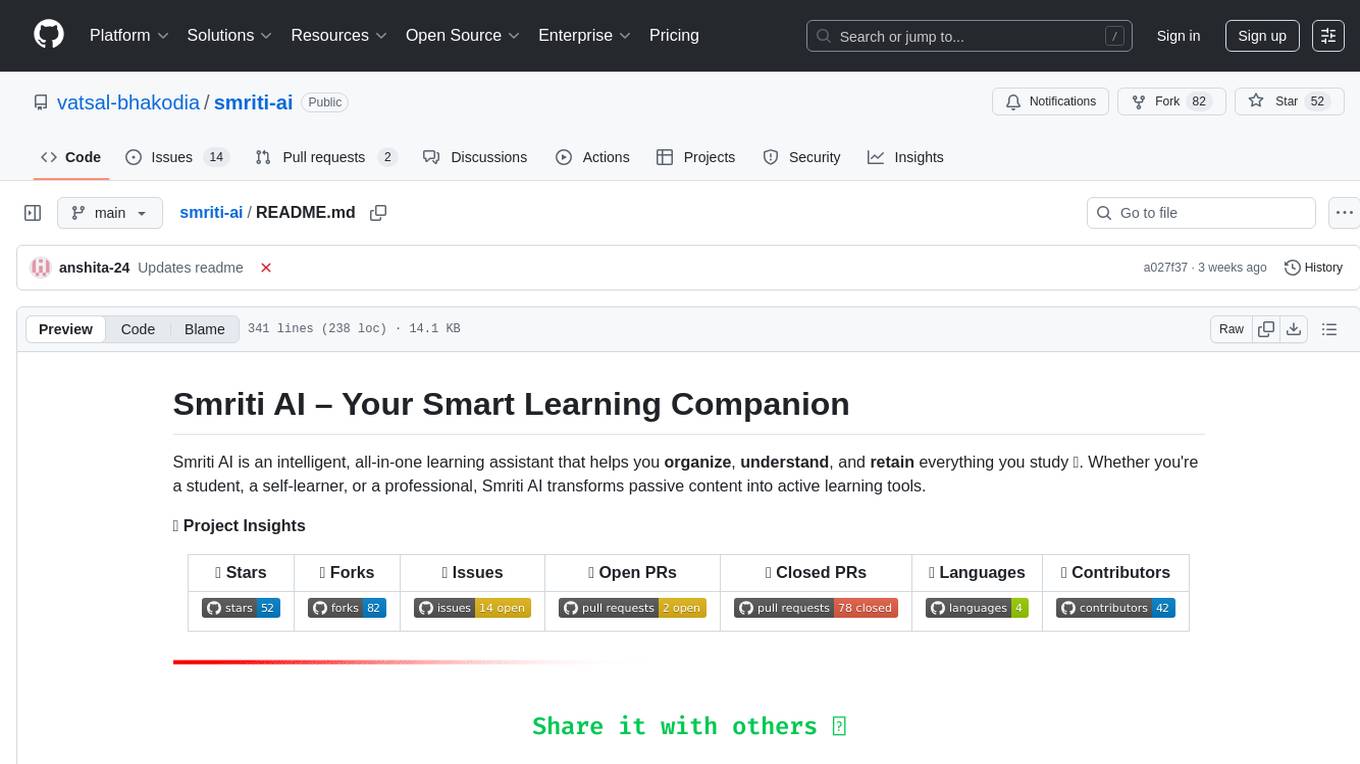
Task: View failed checks red X status
Action: click(x=266, y=268)
